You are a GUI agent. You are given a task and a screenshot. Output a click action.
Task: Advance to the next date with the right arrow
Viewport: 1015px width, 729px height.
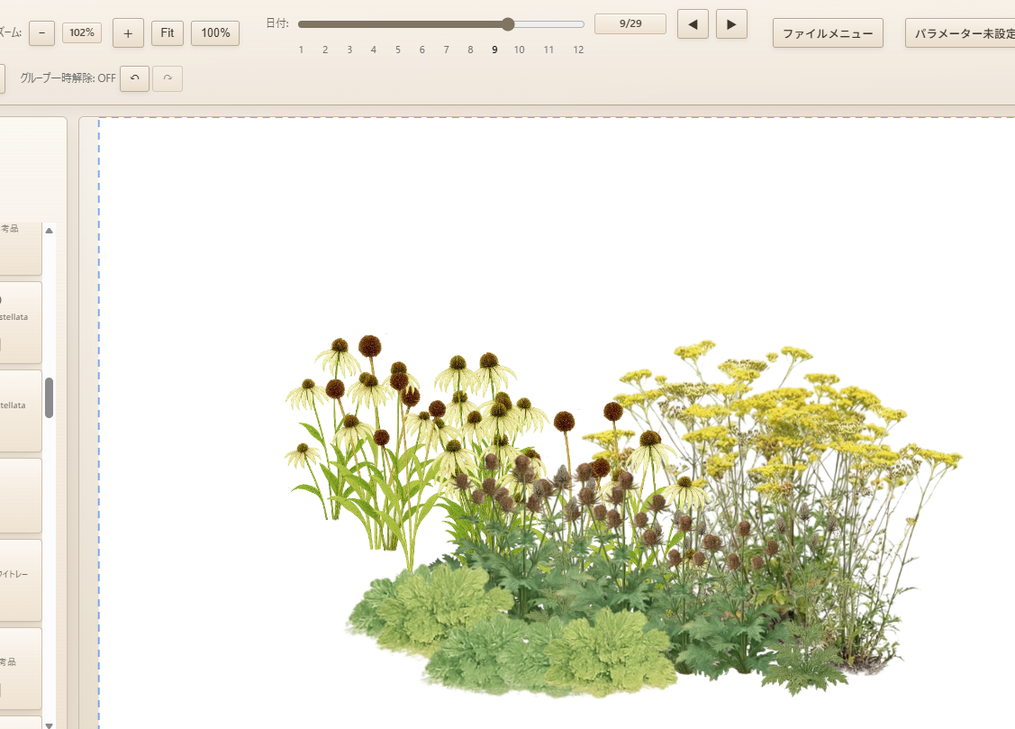pyautogui.click(x=731, y=23)
